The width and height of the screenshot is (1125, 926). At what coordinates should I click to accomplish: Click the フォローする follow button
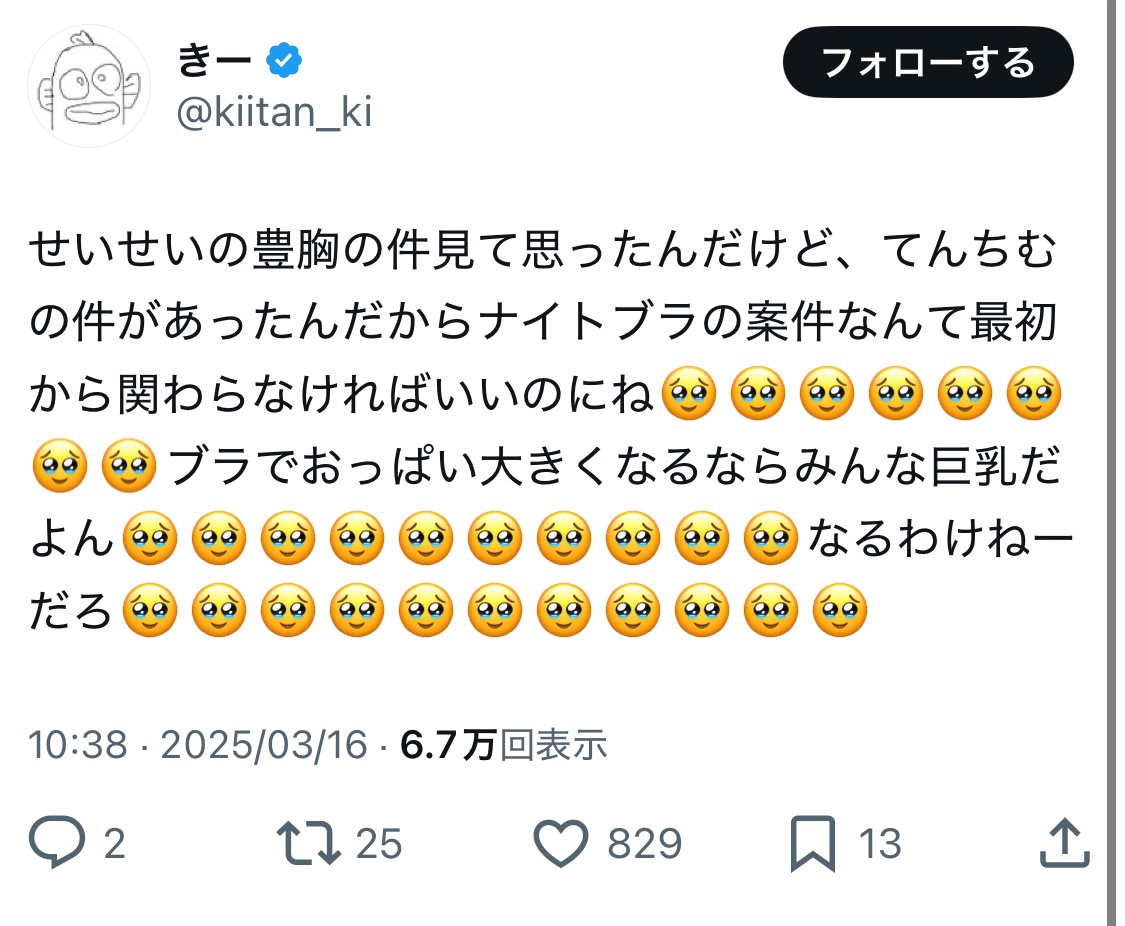click(x=928, y=62)
